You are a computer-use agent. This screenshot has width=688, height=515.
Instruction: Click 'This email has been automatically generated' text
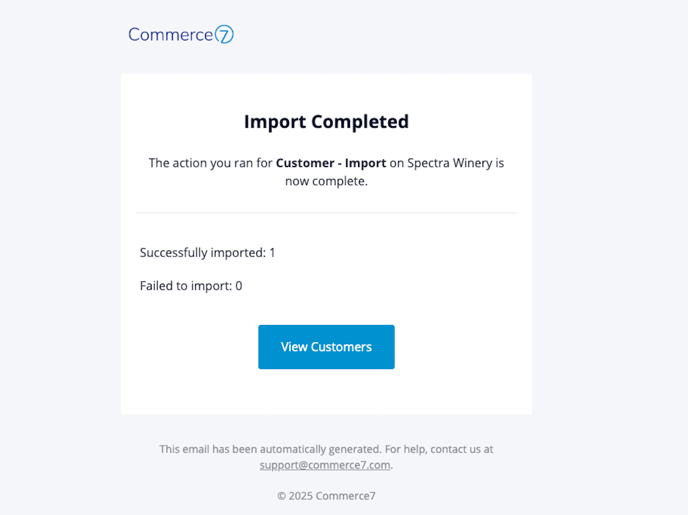270,449
